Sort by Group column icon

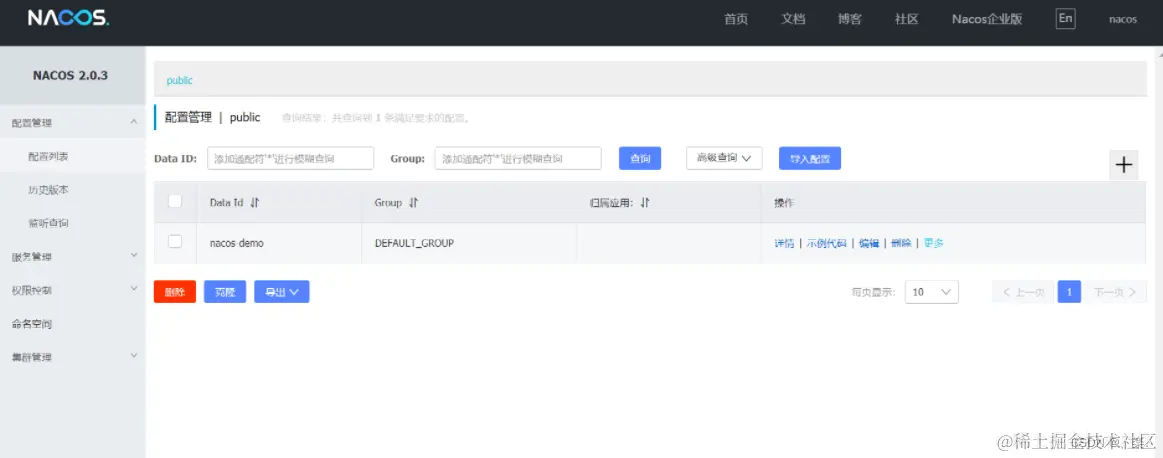pos(414,202)
